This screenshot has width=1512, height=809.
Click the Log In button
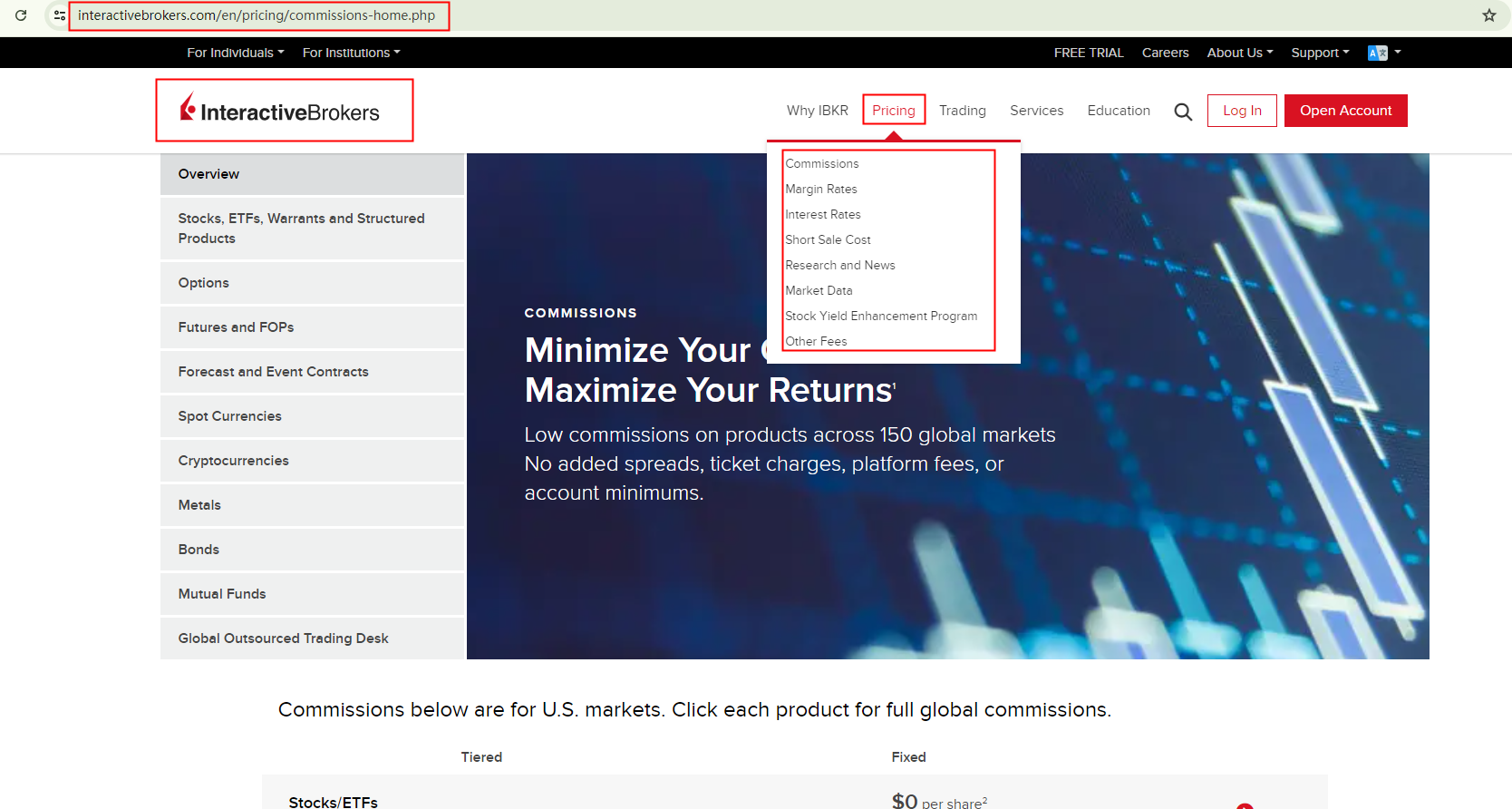[x=1242, y=111]
